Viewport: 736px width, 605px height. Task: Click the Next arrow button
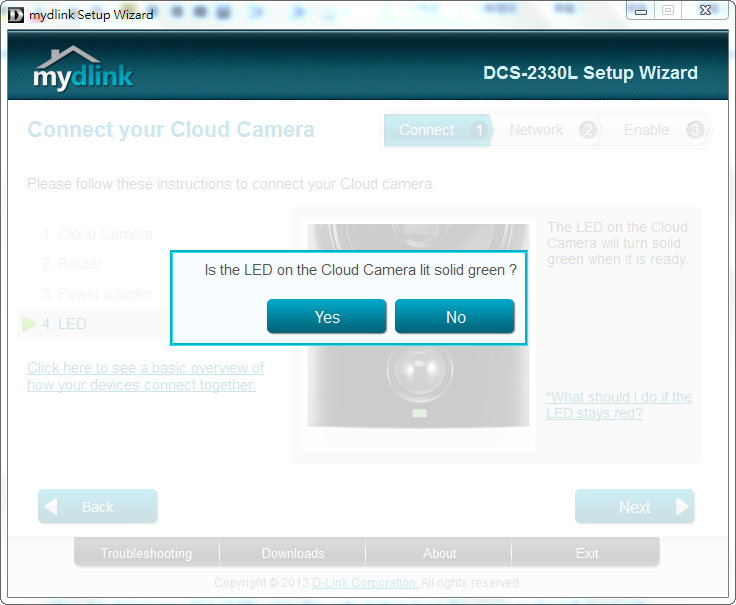634,507
